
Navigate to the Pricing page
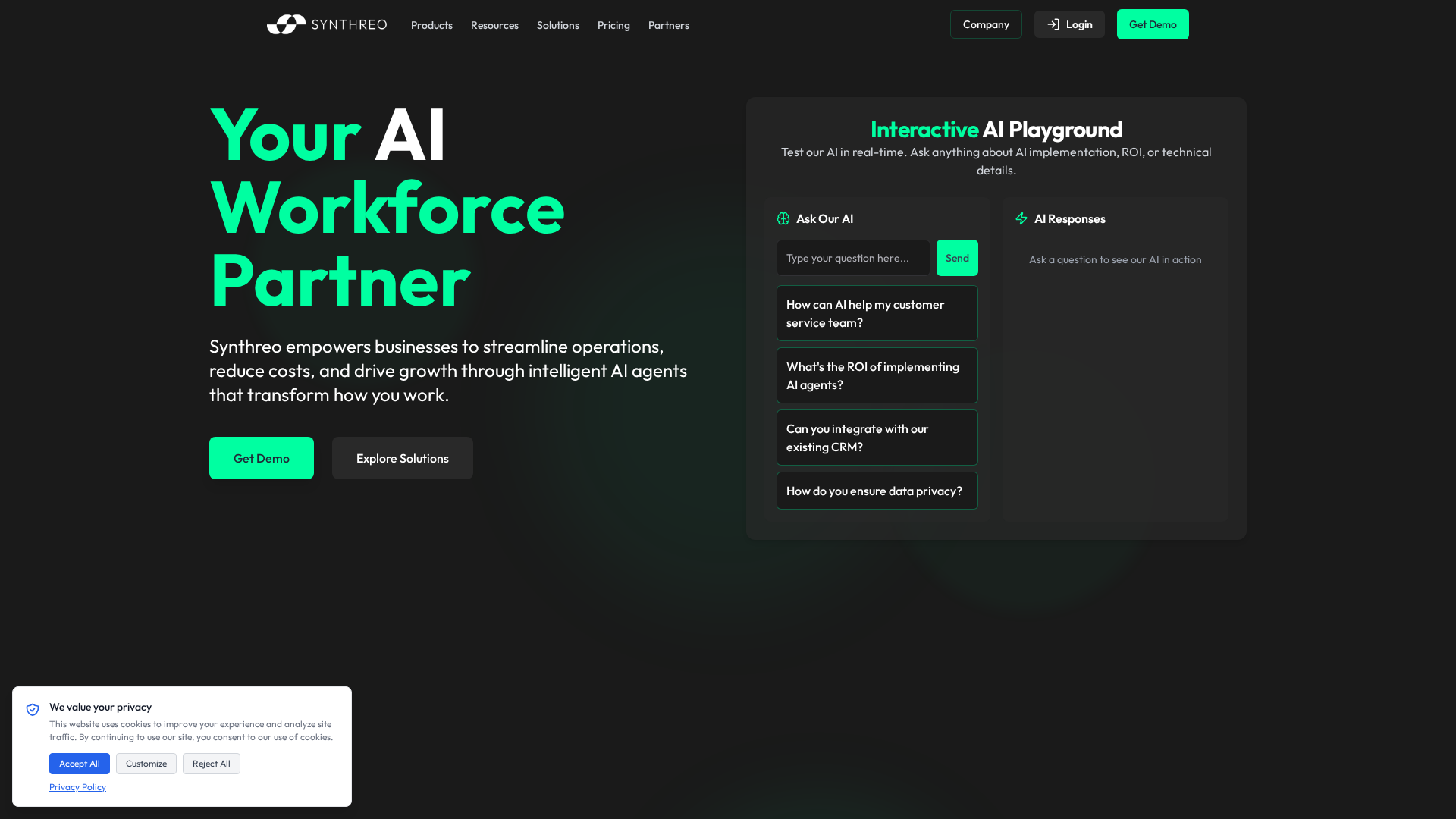(x=613, y=25)
